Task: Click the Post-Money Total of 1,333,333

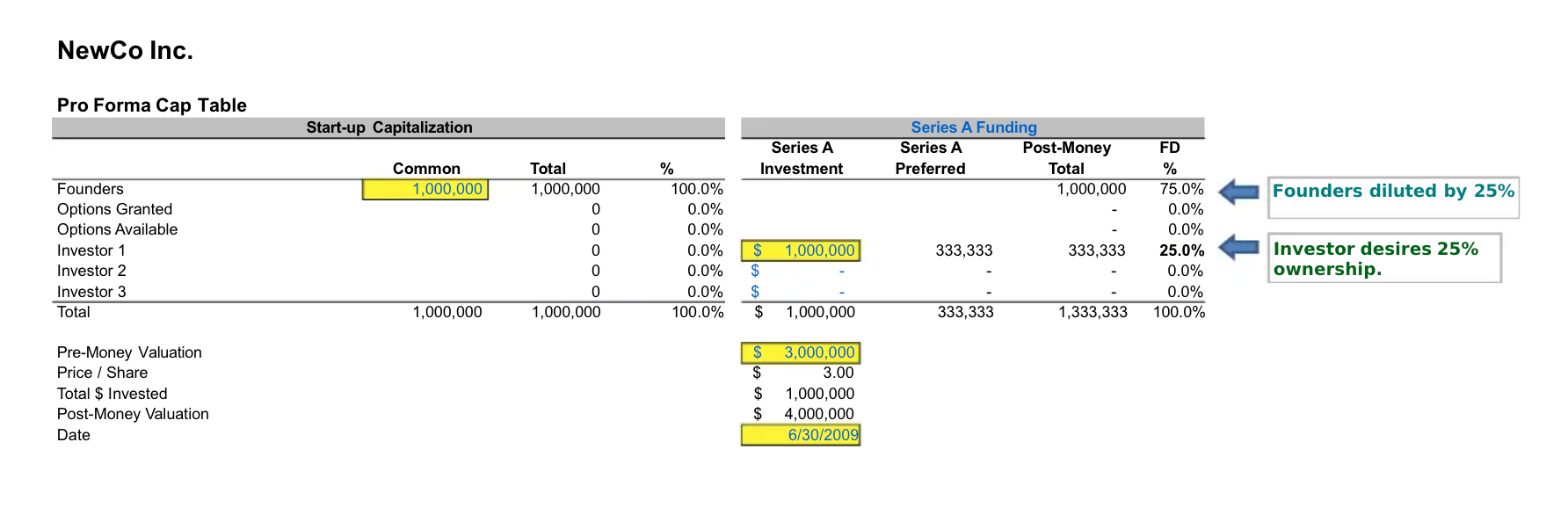Action: [1093, 312]
